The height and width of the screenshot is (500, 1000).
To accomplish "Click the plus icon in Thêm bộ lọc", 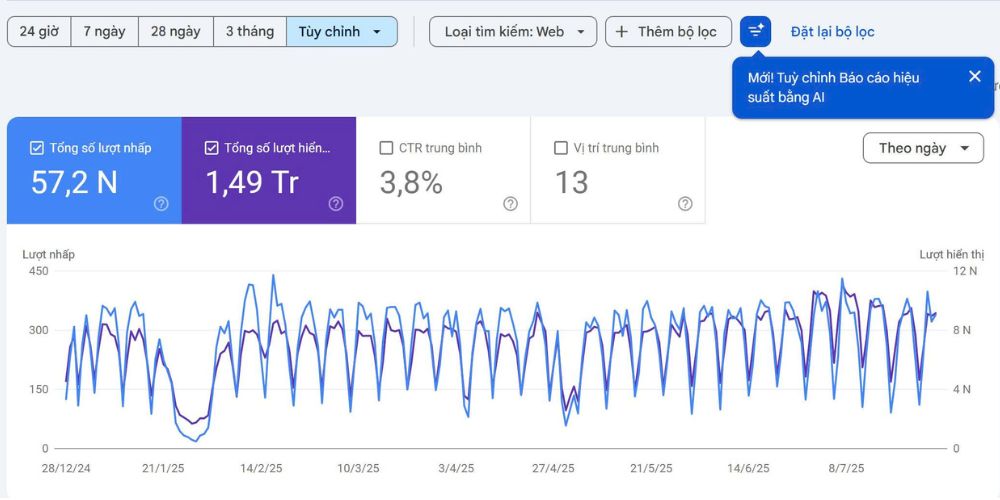I will tap(622, 32).
